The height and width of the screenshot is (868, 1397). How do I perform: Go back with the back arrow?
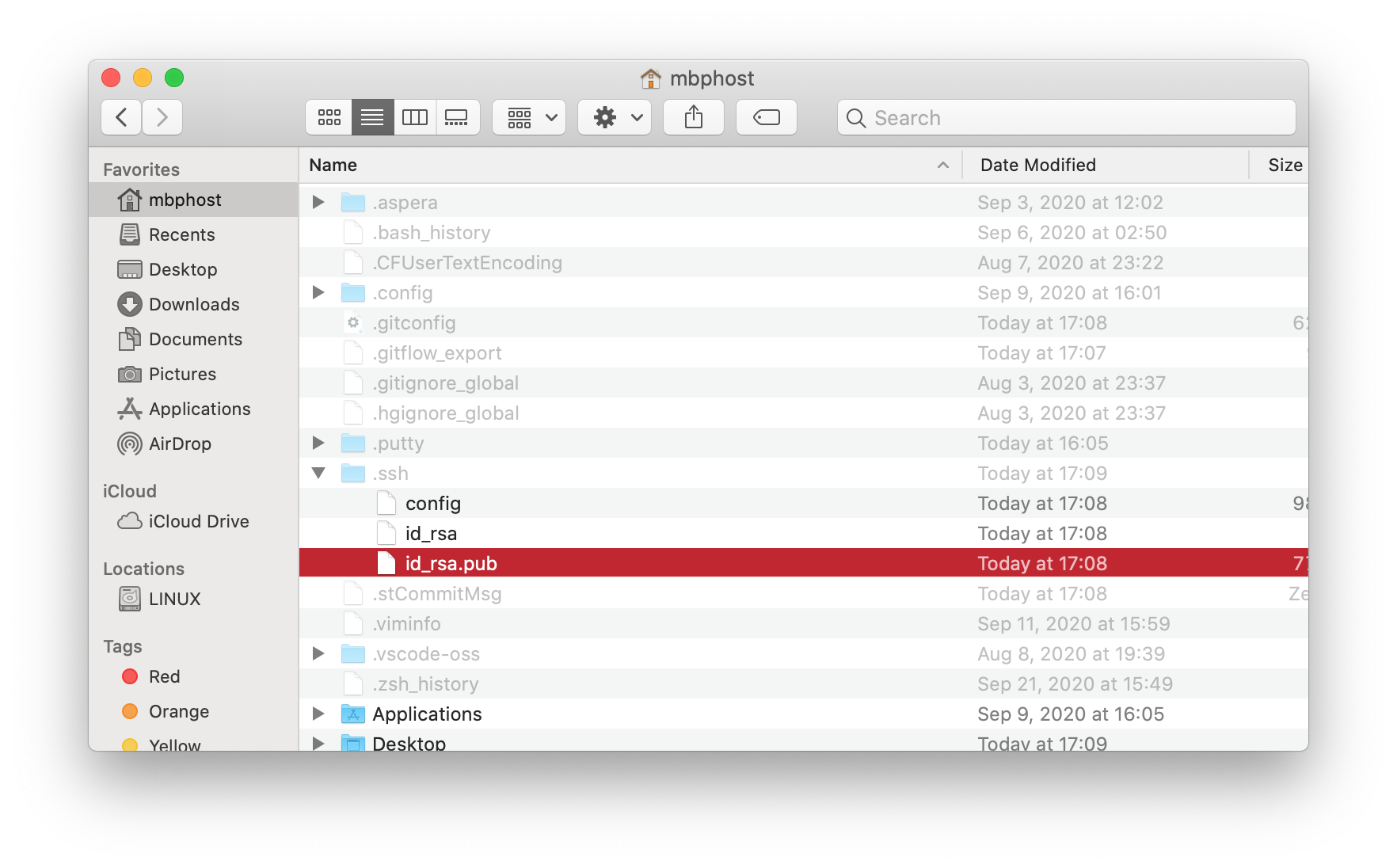point(122,118)
